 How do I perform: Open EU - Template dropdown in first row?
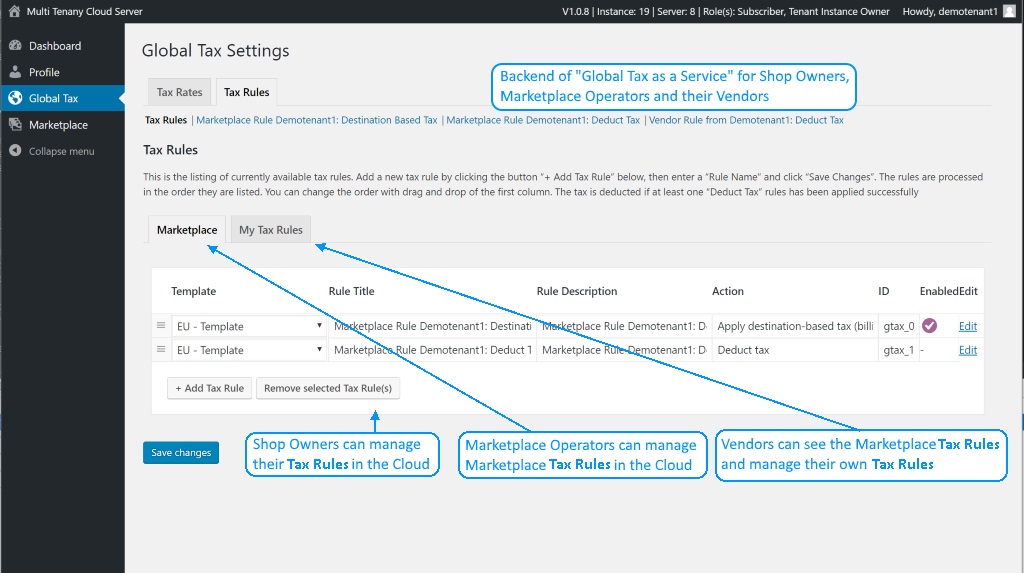[x=249, y=326]
